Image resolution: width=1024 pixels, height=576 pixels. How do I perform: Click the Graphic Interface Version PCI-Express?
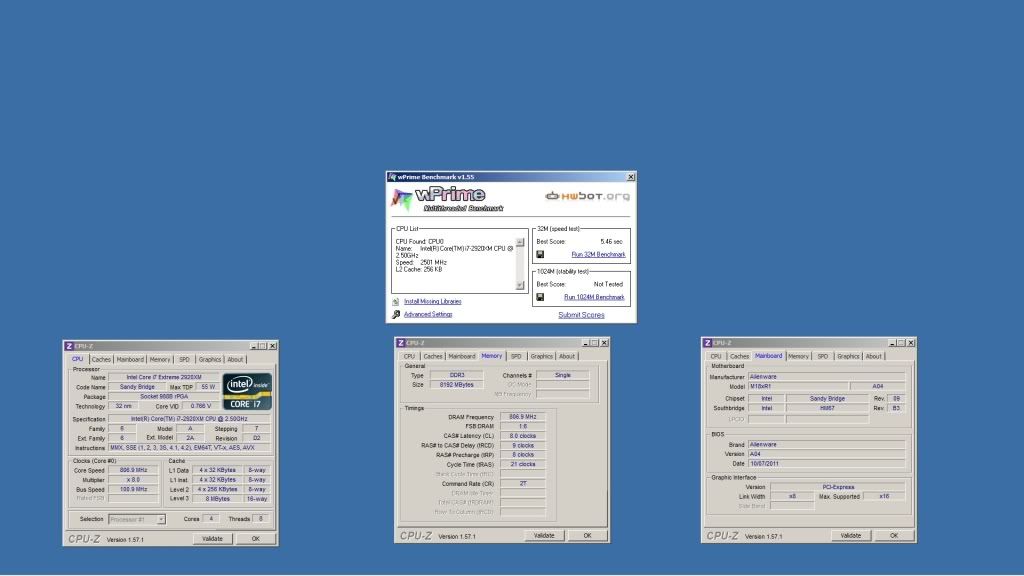click(838, 487)
